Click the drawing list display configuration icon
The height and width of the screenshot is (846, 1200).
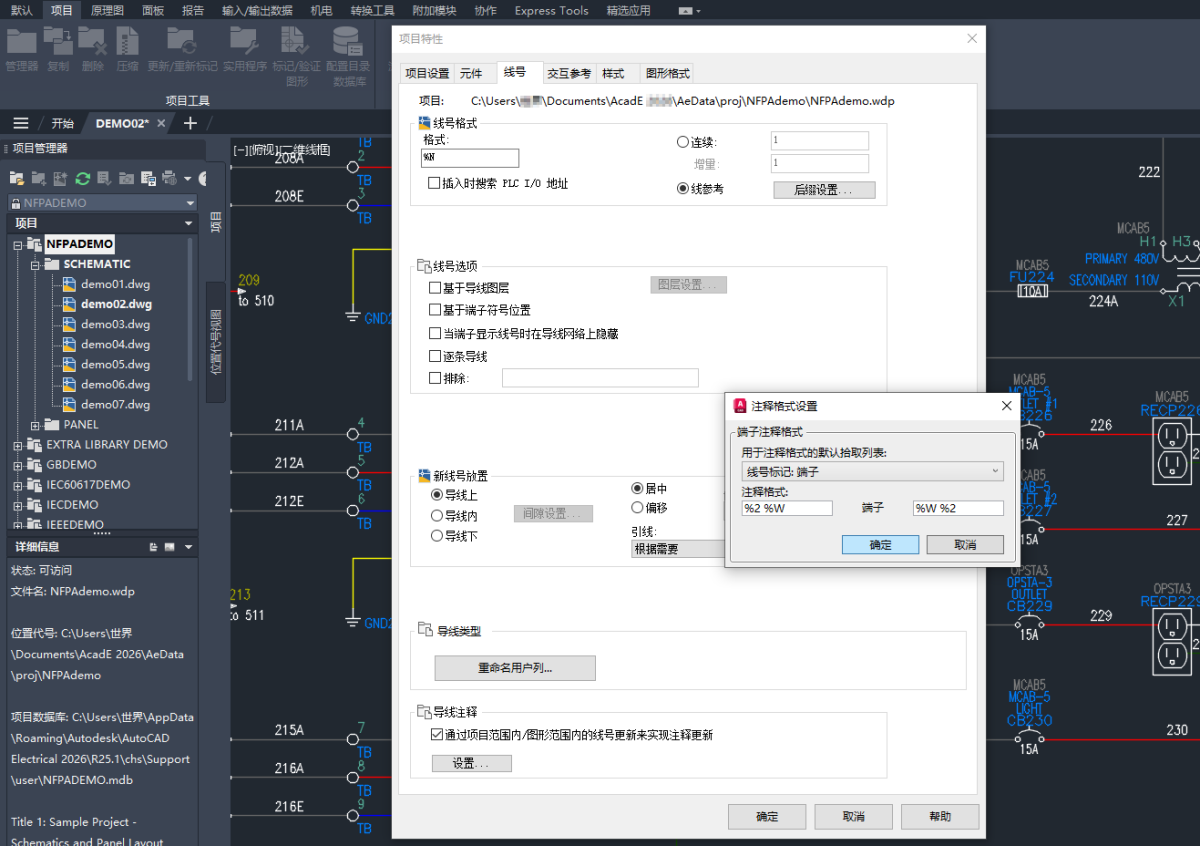tap(148, 178)
